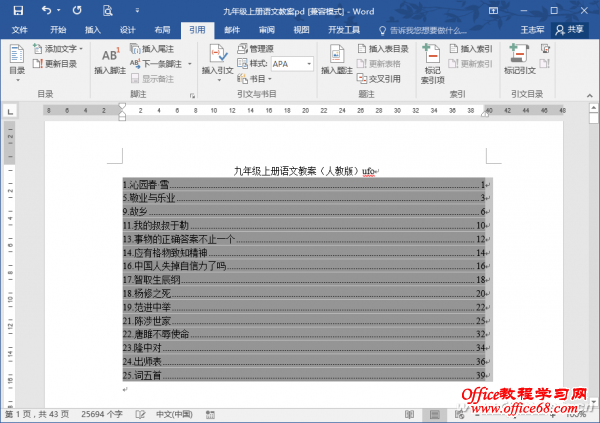
Task: Switch to the 邮件 tab
Action: point(232,30)
